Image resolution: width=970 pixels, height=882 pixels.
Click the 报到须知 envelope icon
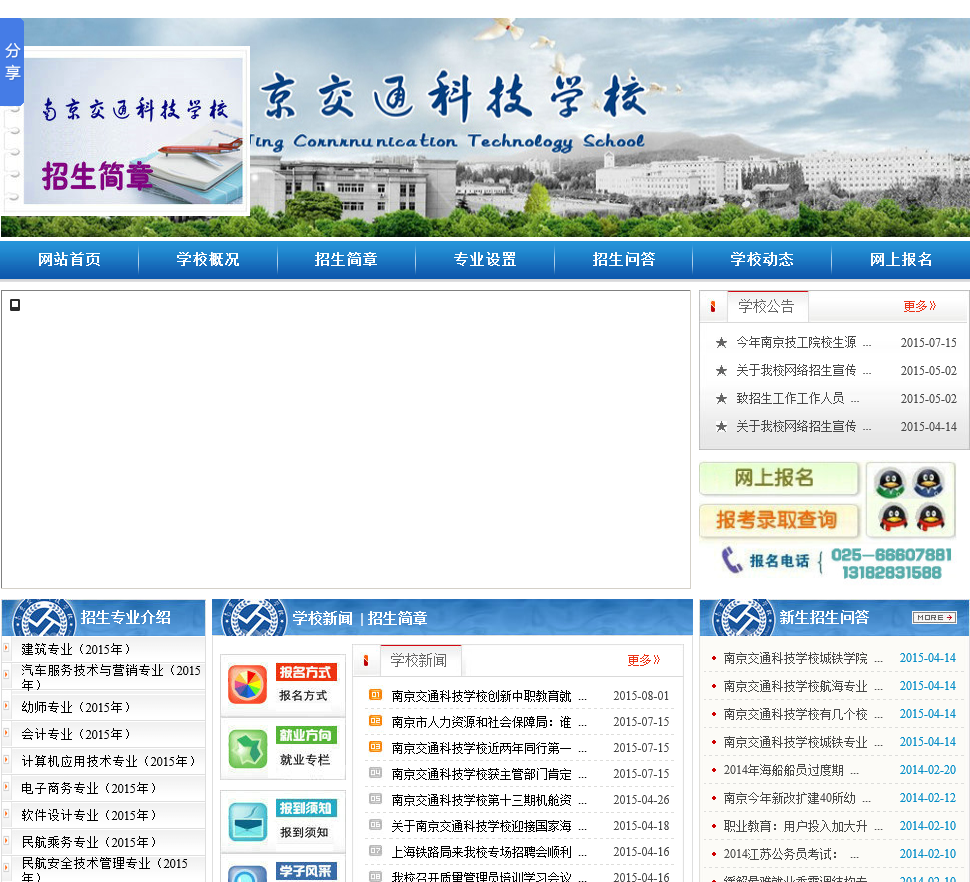[x=247, y=821]
